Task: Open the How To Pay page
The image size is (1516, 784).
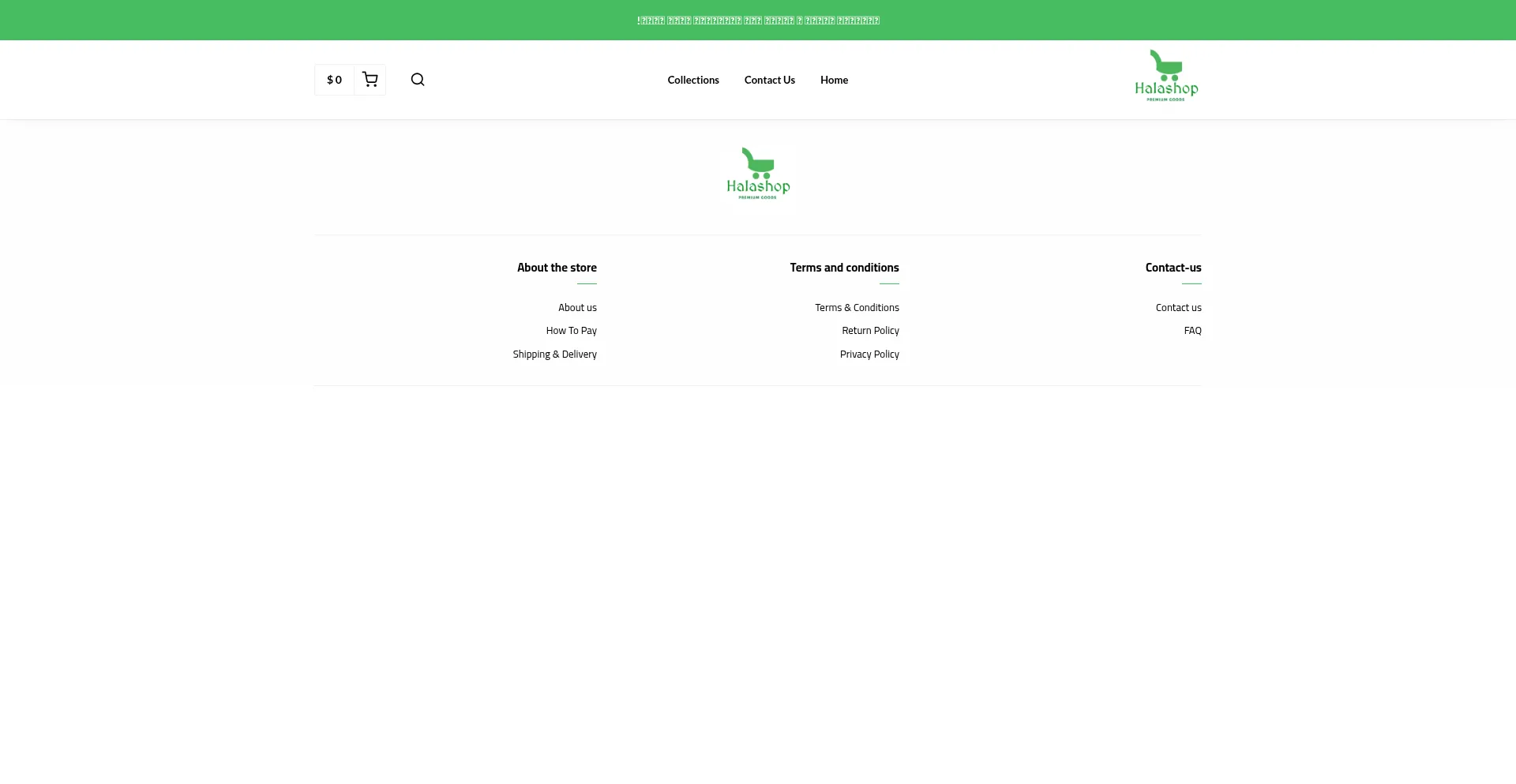Action: coord(571,330)
